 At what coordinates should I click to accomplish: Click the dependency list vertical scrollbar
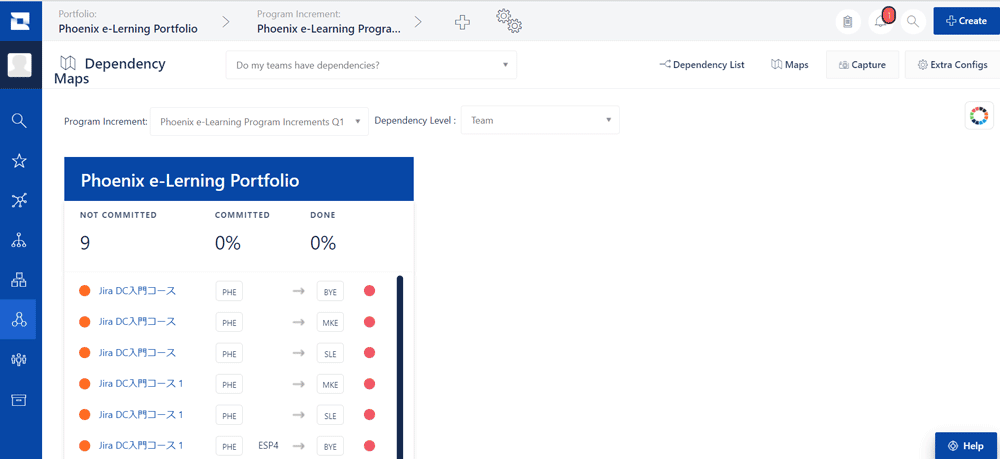click(400, 367)
